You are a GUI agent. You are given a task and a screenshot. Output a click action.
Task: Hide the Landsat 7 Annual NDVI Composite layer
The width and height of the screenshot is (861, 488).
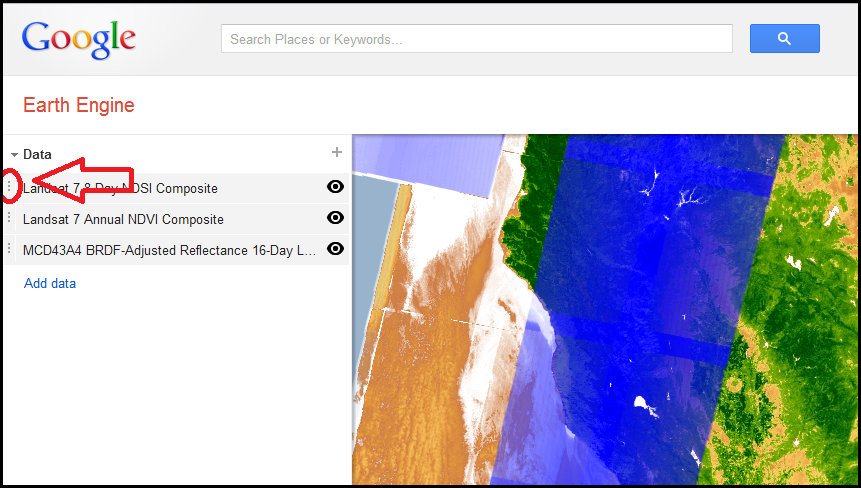point(335,218)
